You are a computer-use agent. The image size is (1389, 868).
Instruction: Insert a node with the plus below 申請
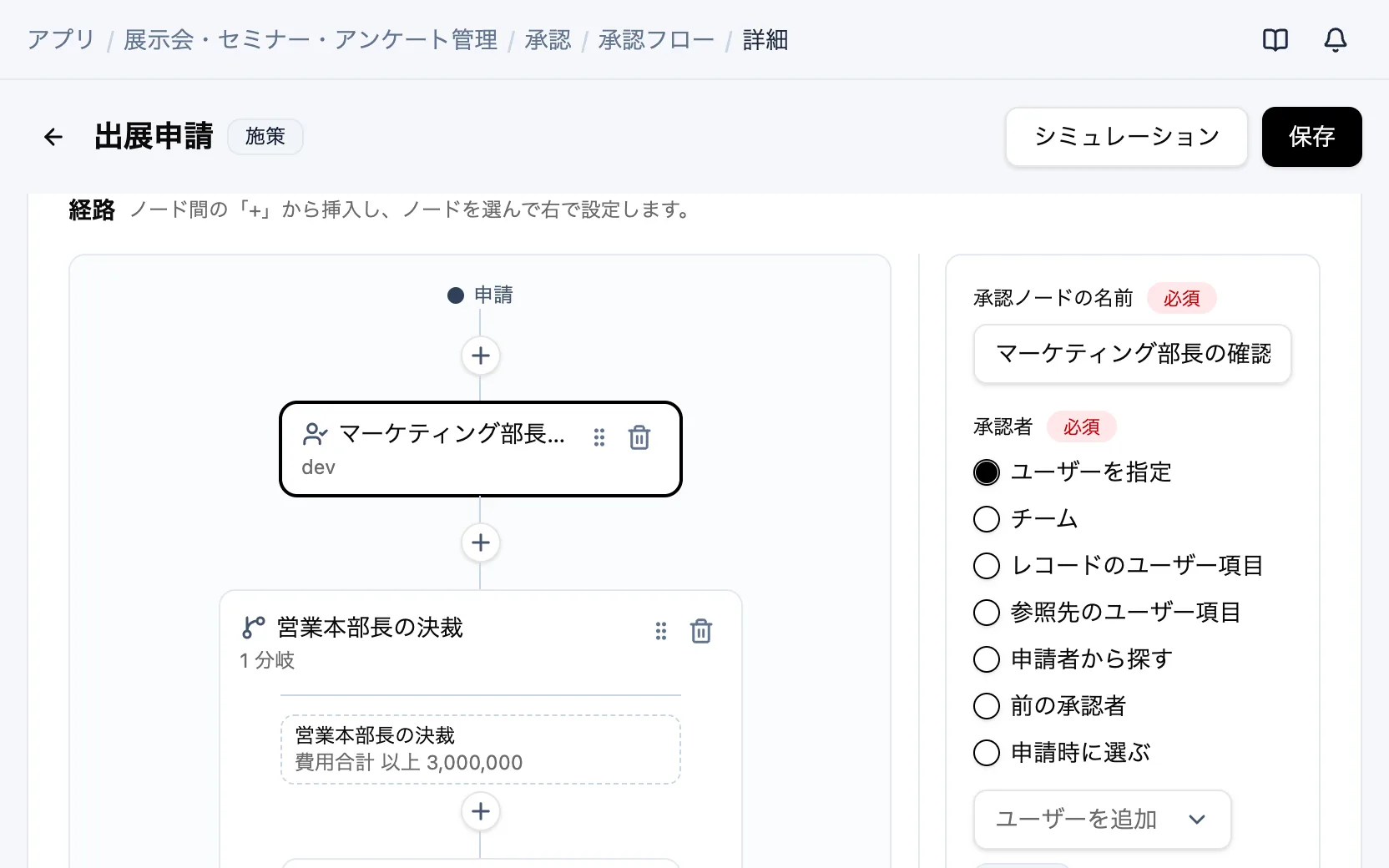(x=481, y=356)
